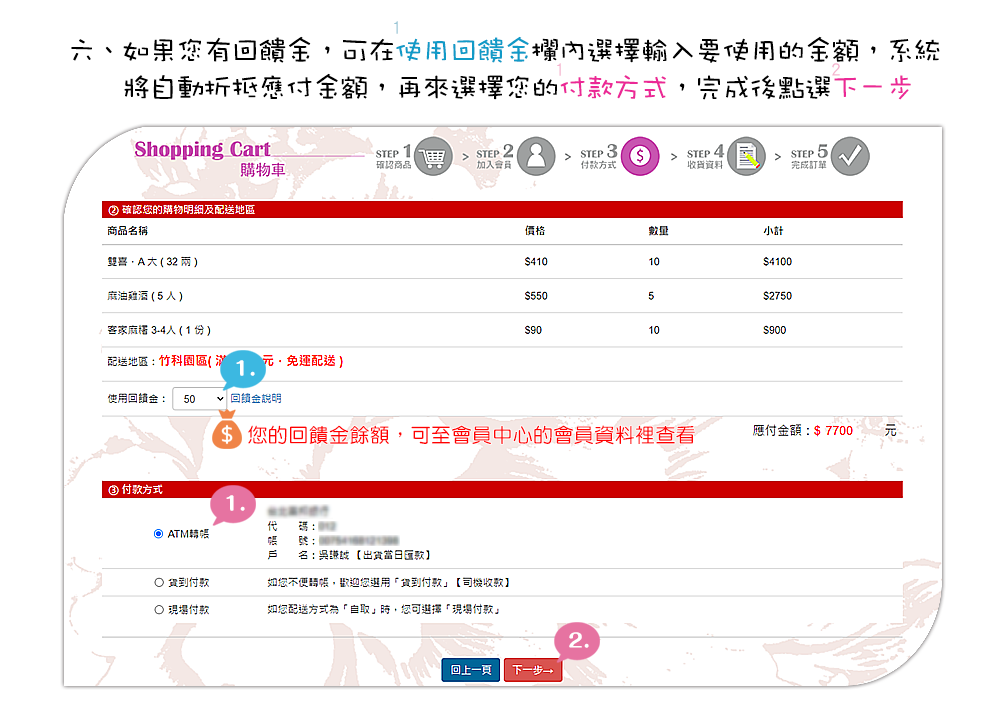Click the Step 4 shipping form icon
This screenshot has width=1000, height=713.
(745, 156)
